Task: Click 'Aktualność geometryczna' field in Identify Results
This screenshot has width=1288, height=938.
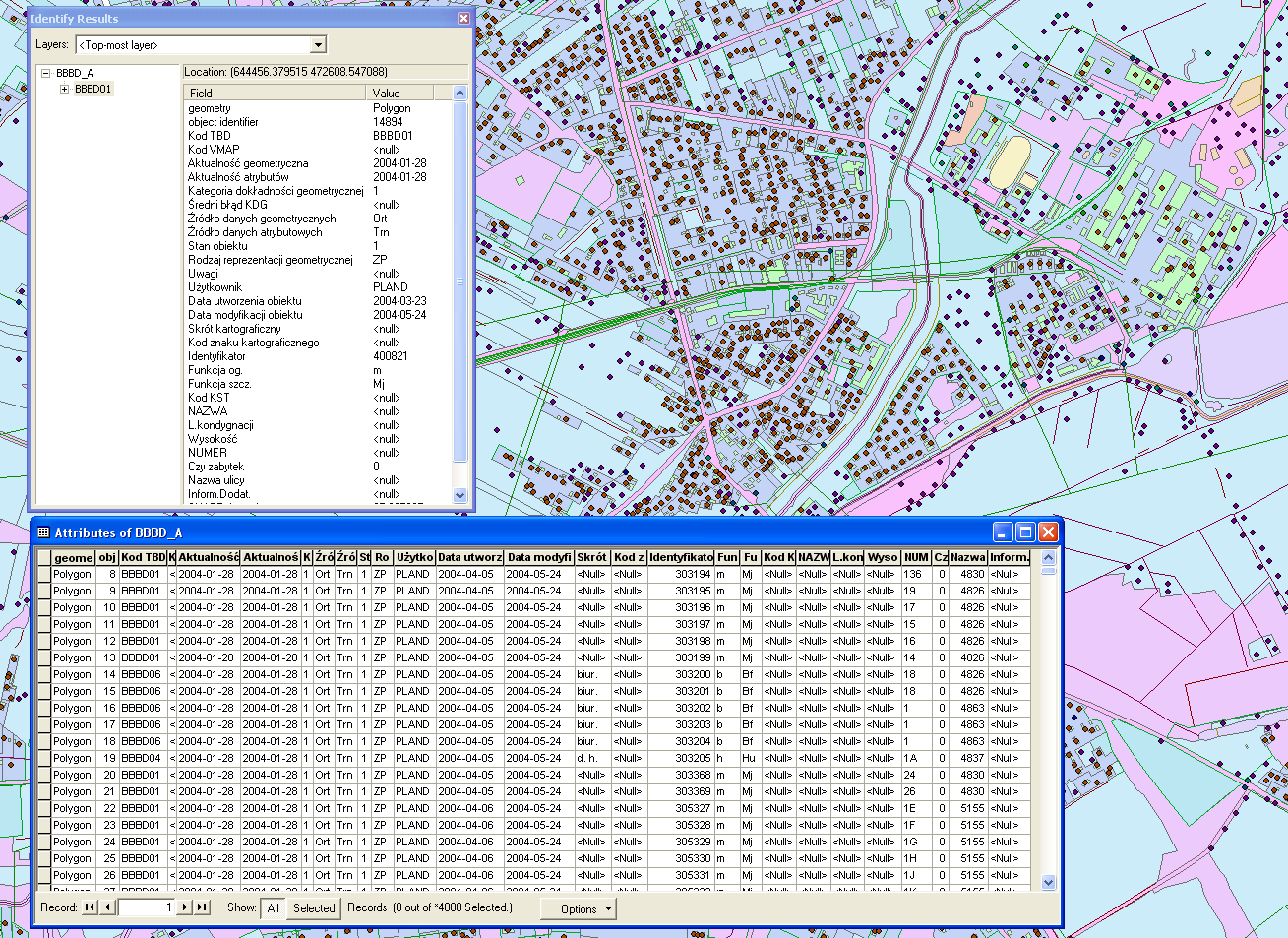Action: 248,163
